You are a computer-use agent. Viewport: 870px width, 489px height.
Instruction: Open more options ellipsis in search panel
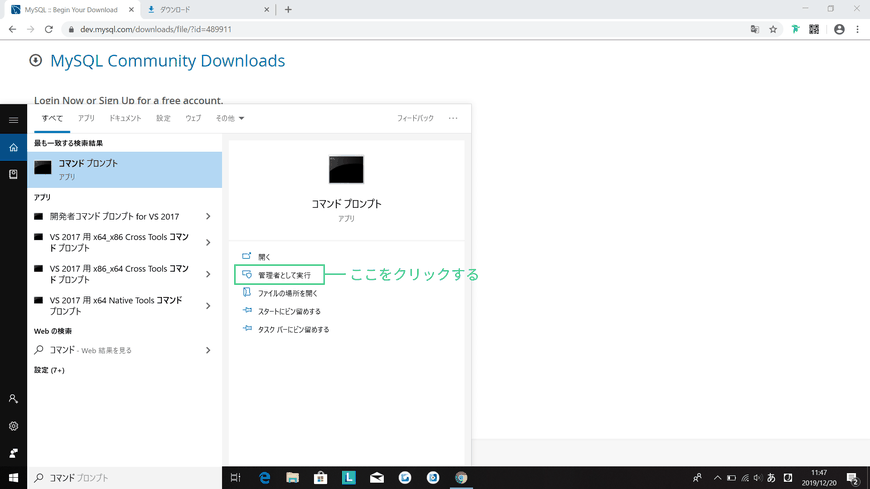[x=453, y=118]
